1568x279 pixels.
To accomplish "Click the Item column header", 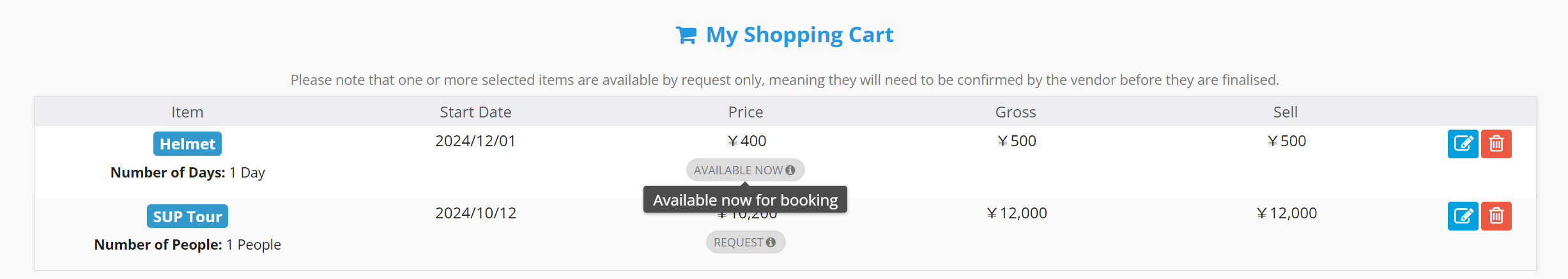I will pyautogui.click(x=187, y=112).
